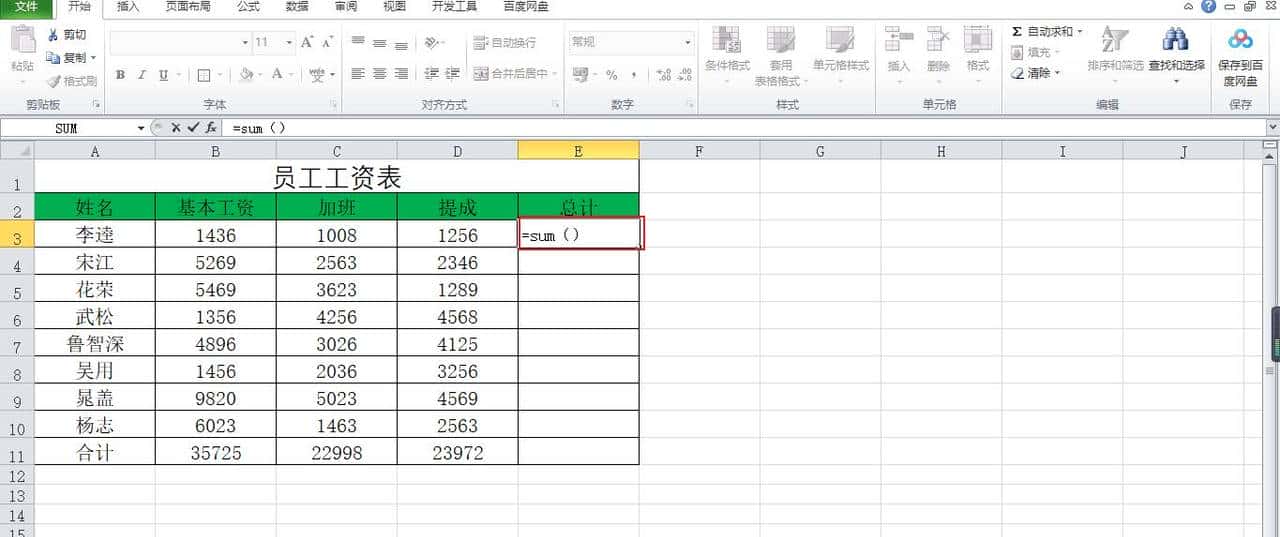
Task: Switch to the Developer (开发工具) tab
Action: click(x=454, y=7)
